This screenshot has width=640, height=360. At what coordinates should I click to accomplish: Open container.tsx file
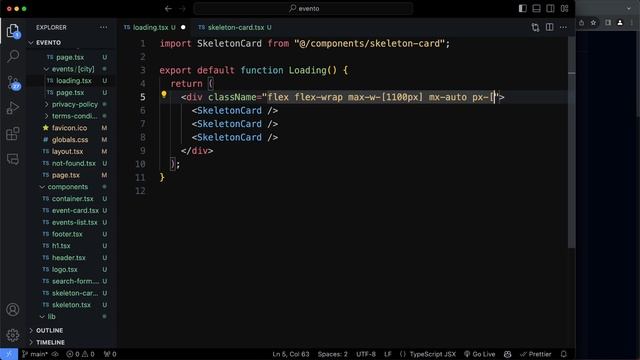click(x=73, y=199)
